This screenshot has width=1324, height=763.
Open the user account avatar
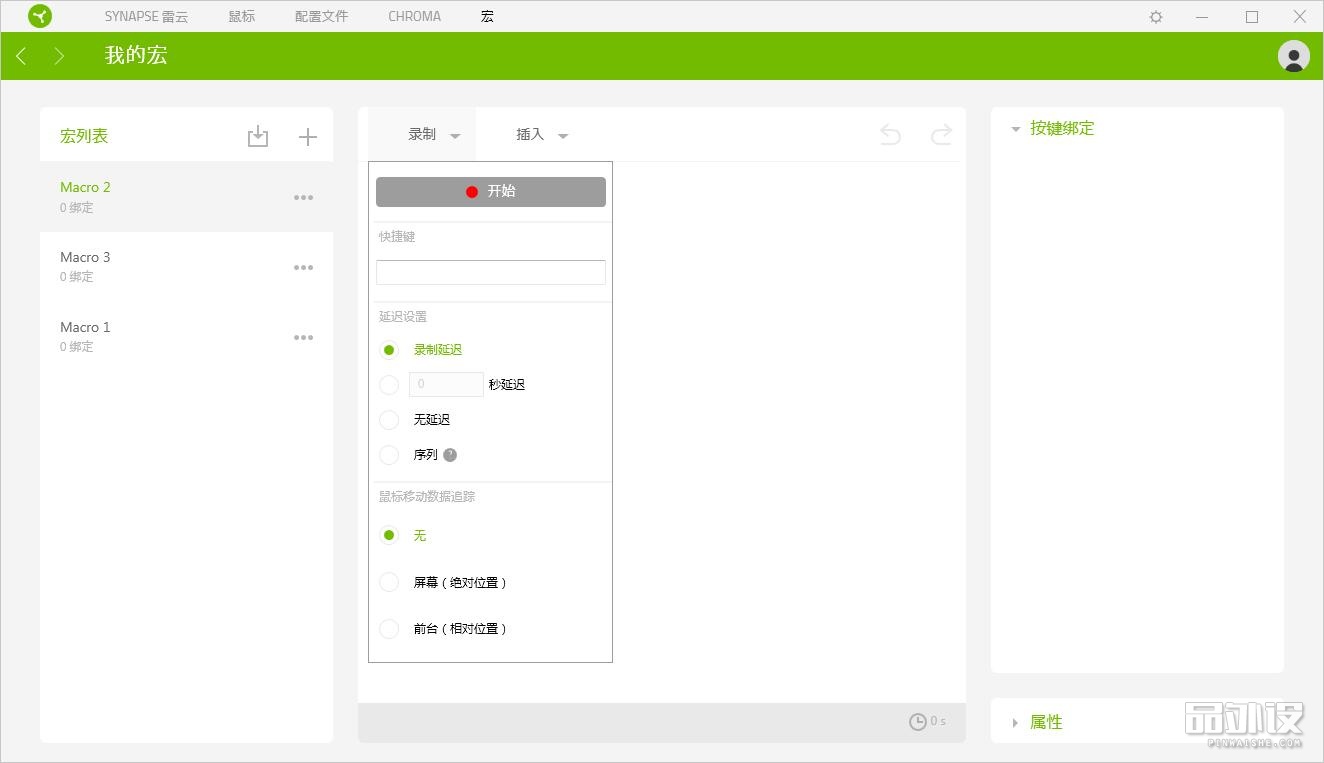coord(1294,56)
